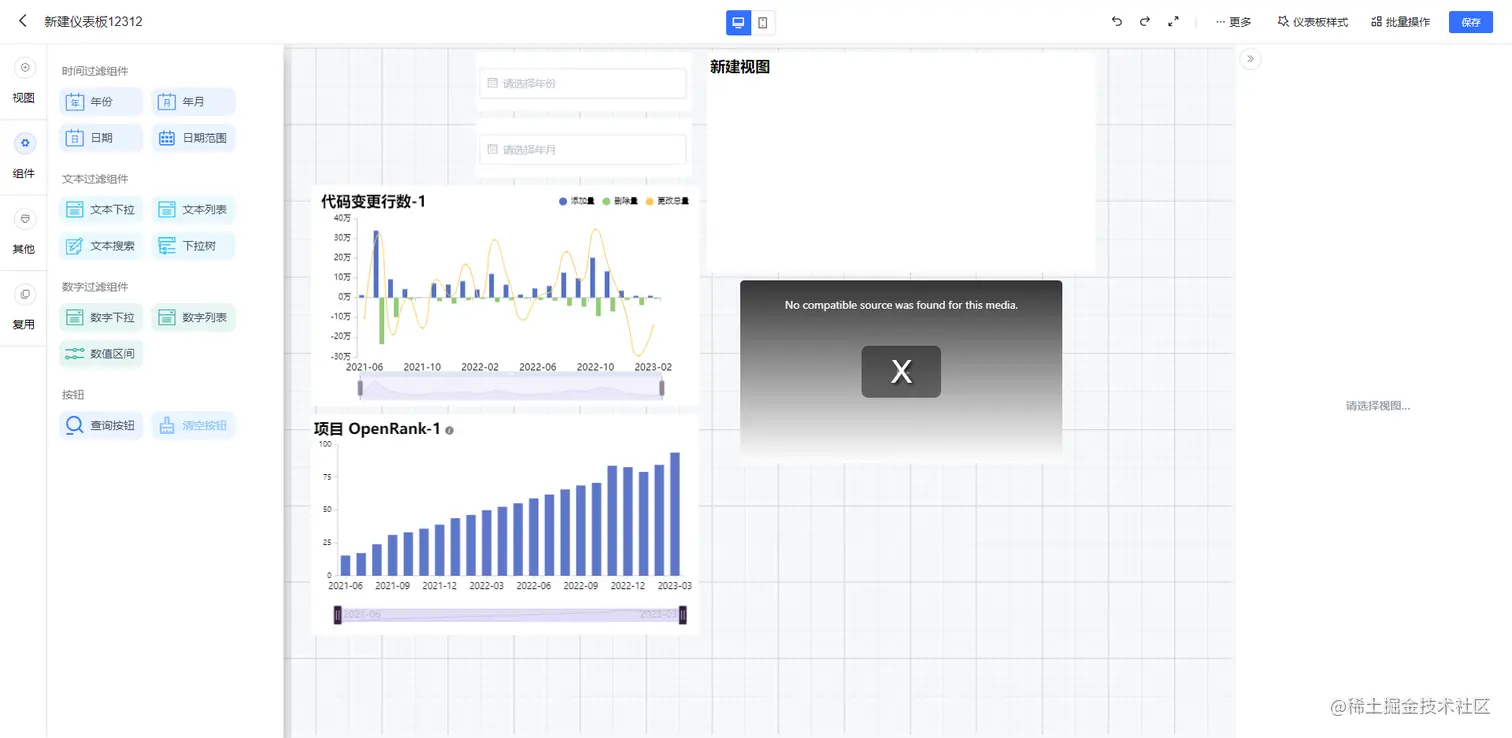Screen dimensions: 1512x738
Task: Add the 数值区间 numeric range component
Action: [x=101, y=354]
